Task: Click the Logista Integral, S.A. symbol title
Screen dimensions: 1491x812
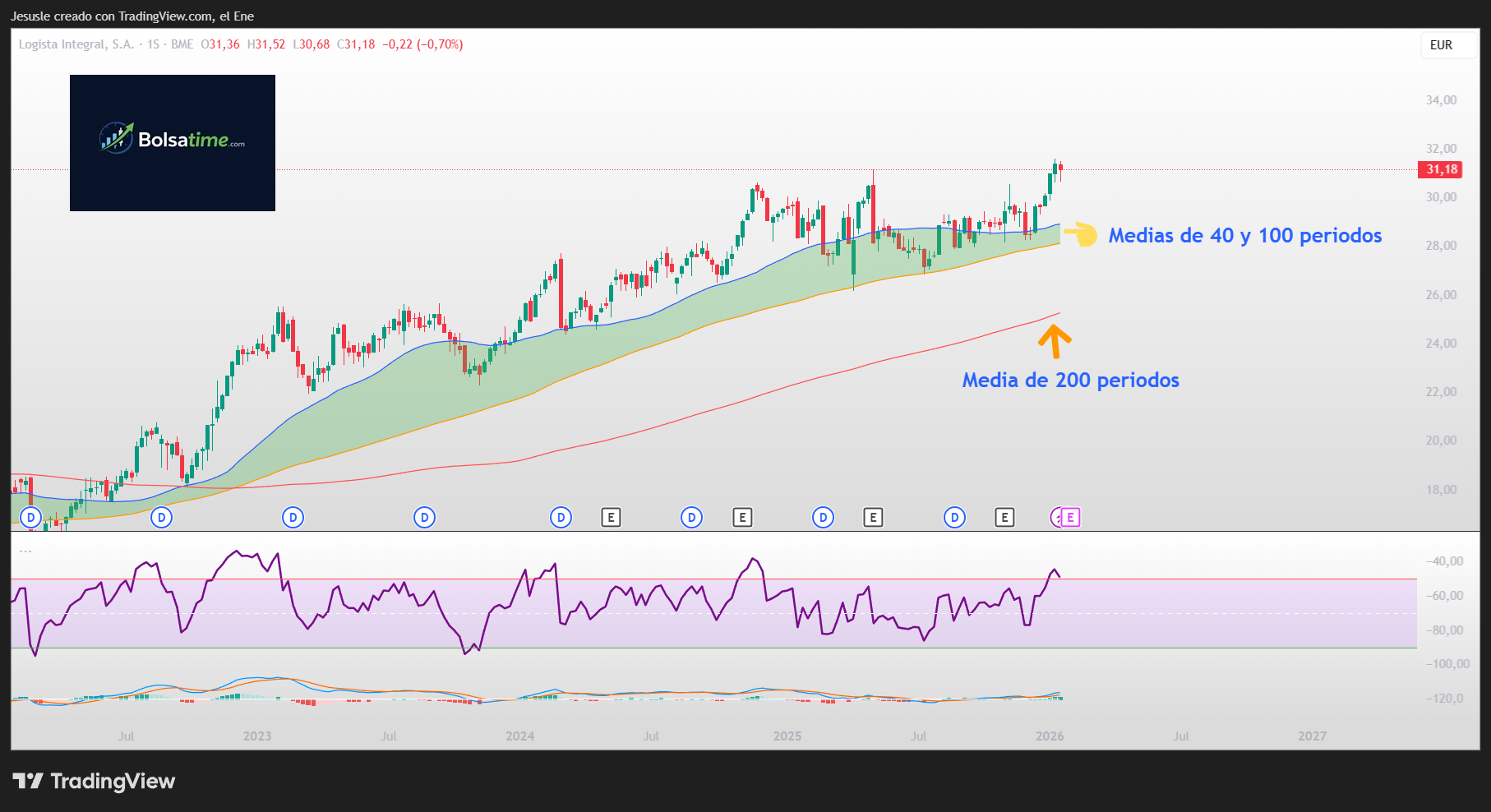Action: pyautogui.click(x=76, y=44)
